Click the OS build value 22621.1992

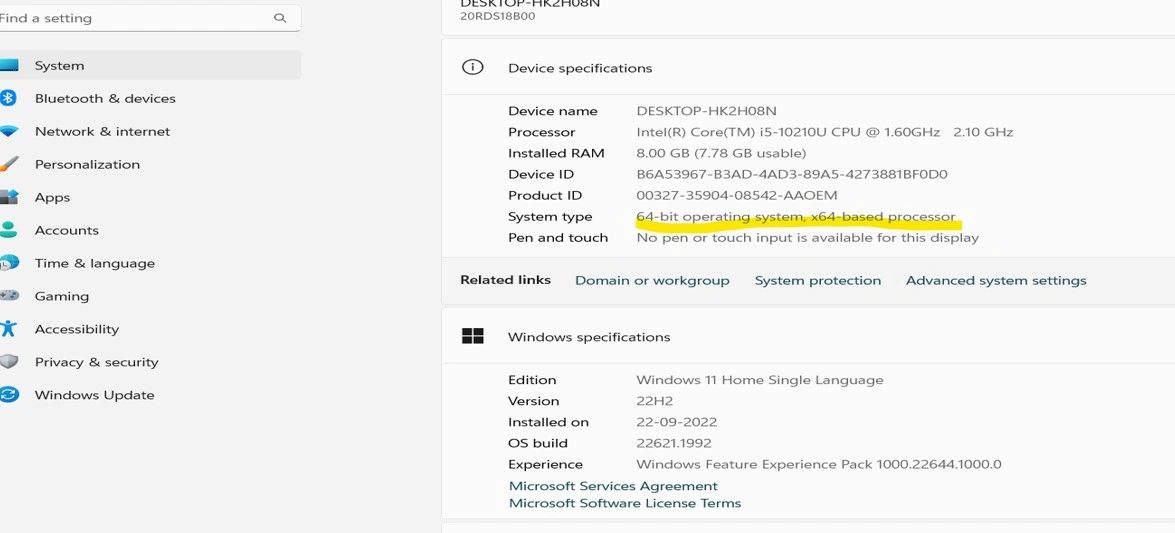click(x=674, y=443)
